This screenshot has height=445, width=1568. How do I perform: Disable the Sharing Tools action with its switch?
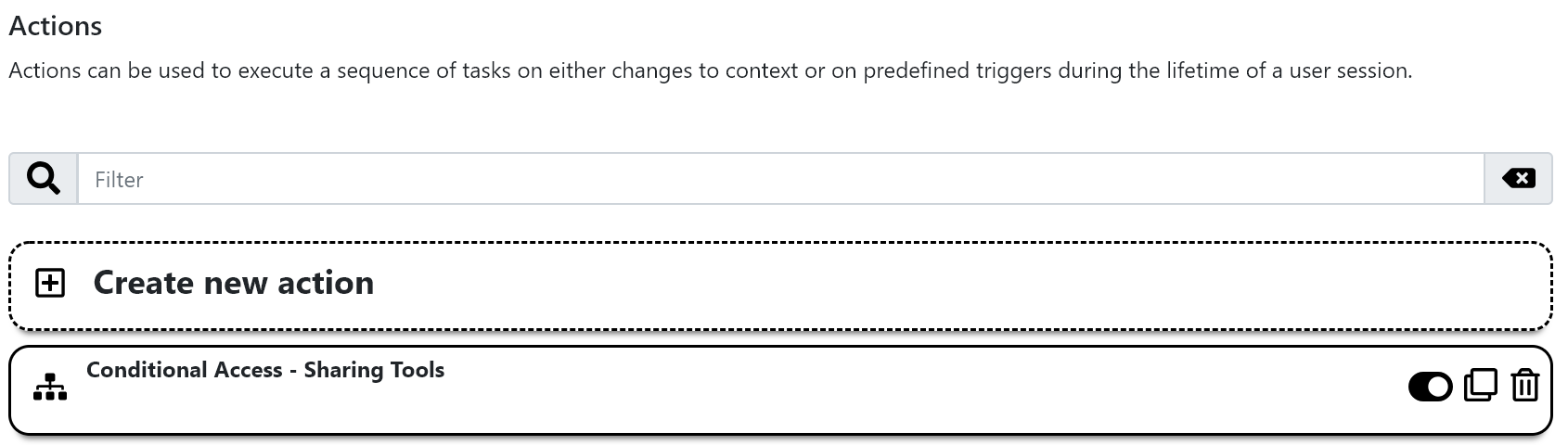(x=1430, y=386)
